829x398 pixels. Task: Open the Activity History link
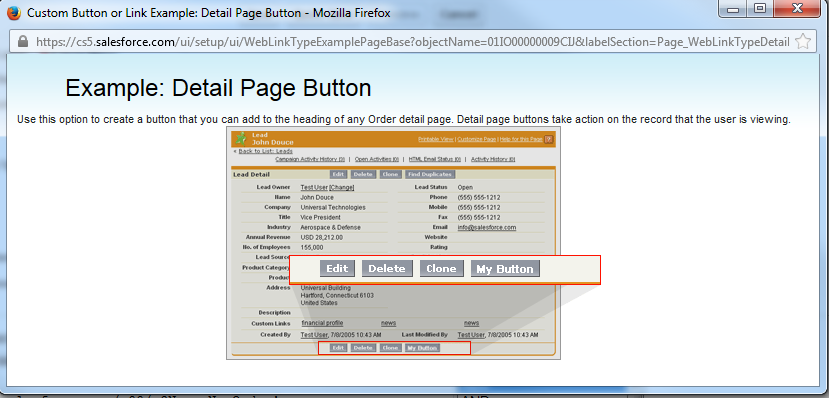[493, 159]
